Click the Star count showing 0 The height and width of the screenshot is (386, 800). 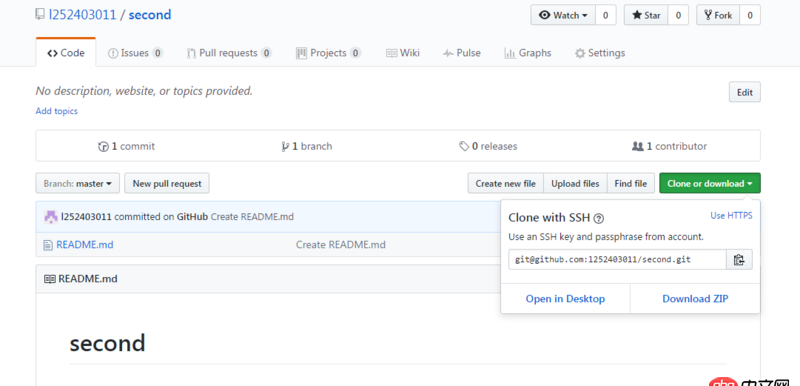(x=678, y=15)
